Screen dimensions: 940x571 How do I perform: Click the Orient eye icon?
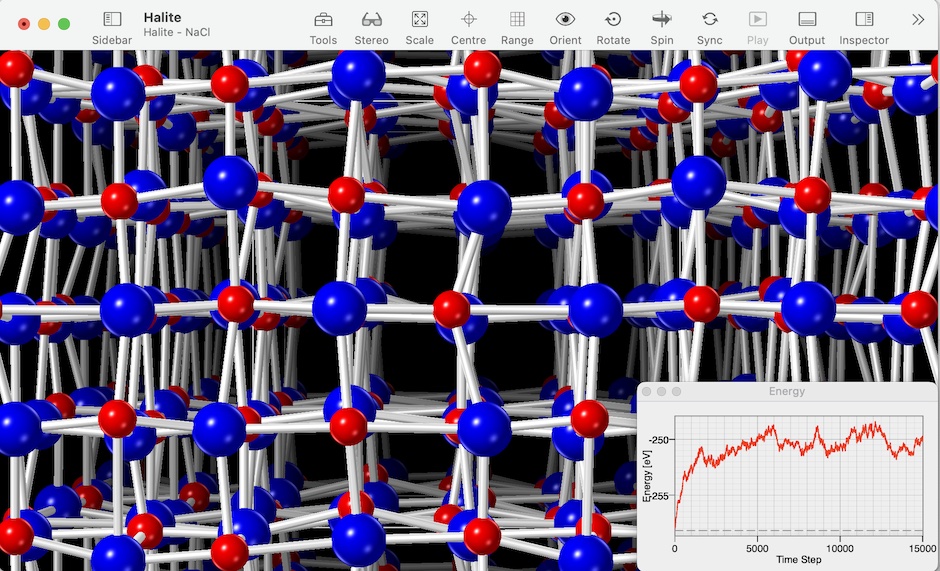tap(565, 20)
